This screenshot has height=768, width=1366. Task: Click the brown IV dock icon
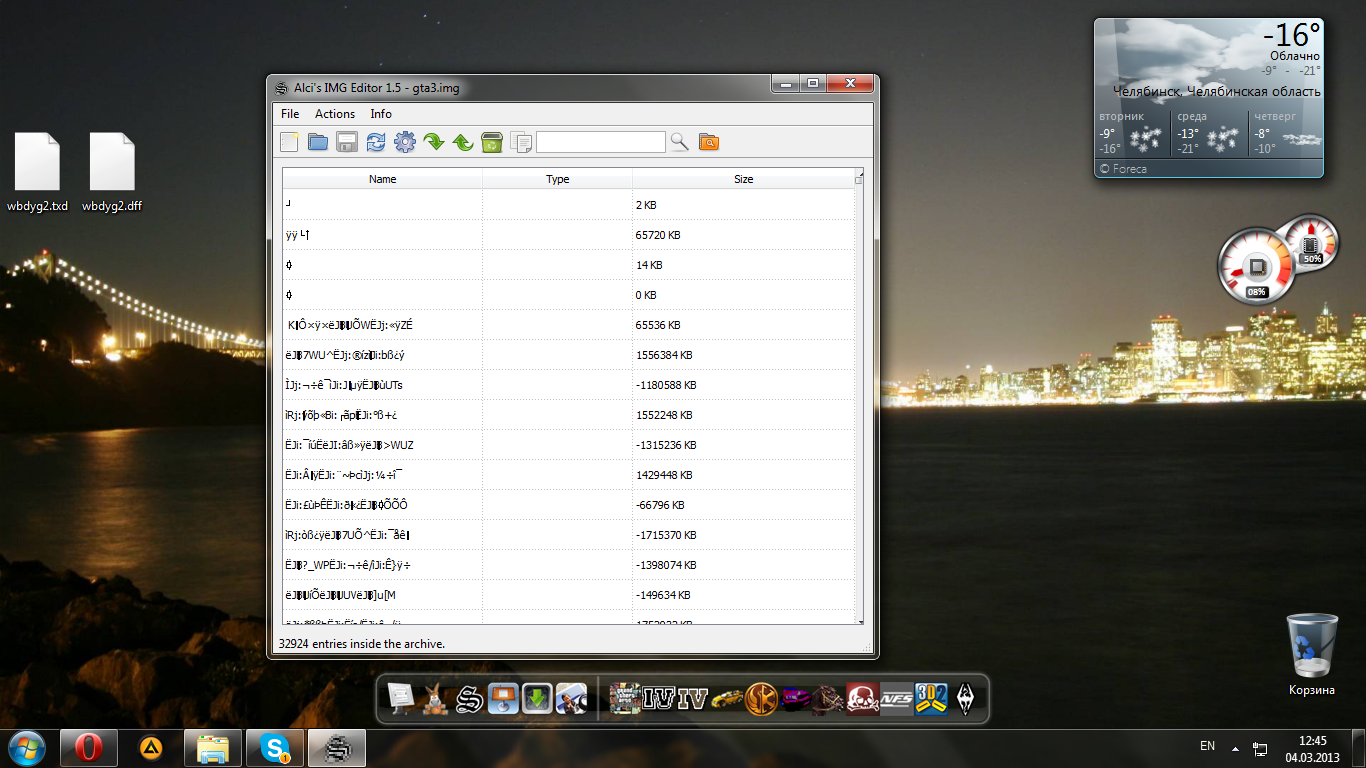pyautogui.click(x=693, y=698)
